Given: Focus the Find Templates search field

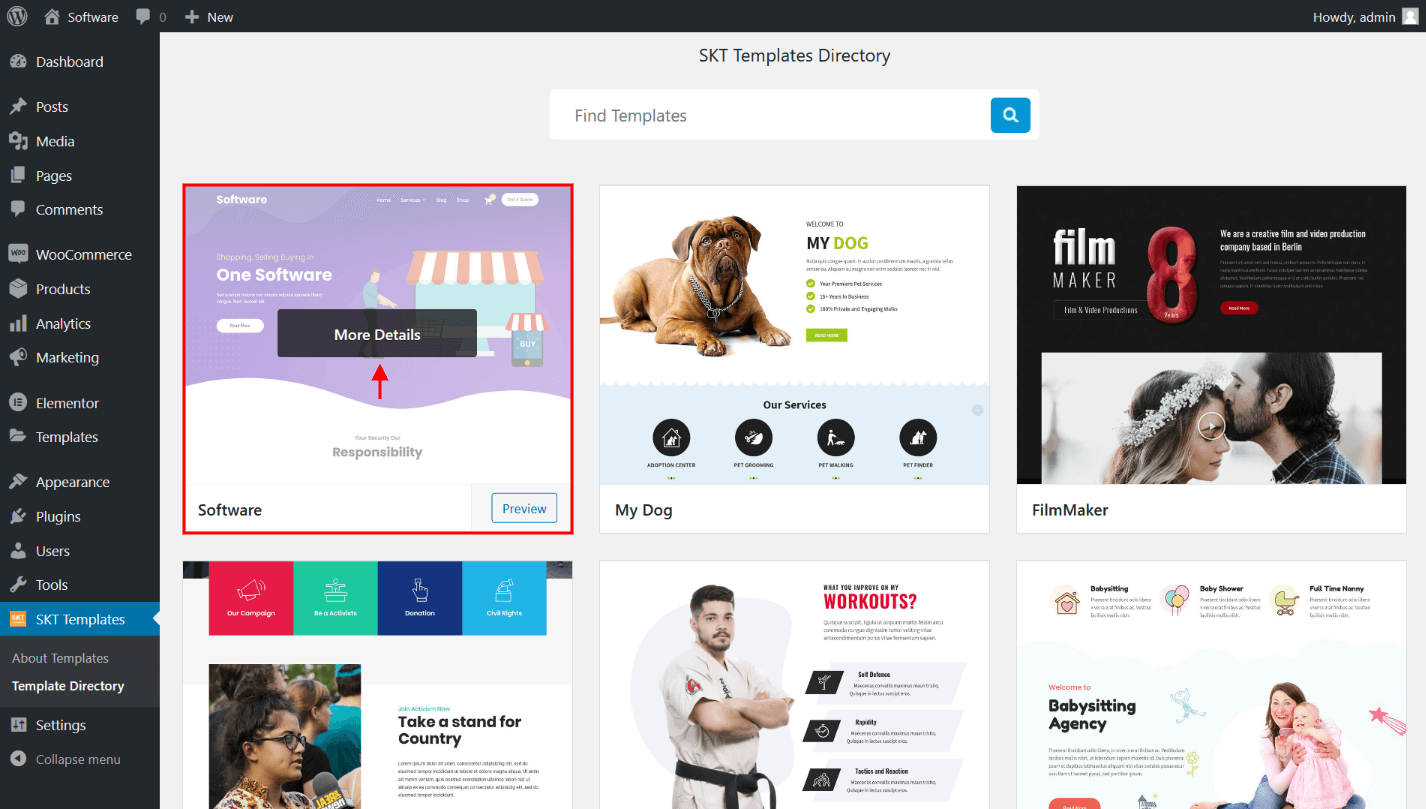Looking at the screenshot, I should pos(770,116).
